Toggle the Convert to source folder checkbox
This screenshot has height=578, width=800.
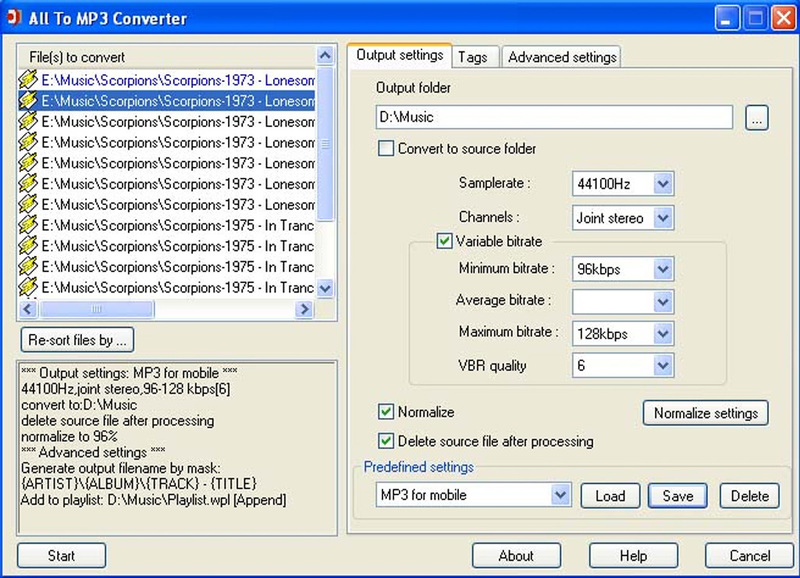pos(386,148)
